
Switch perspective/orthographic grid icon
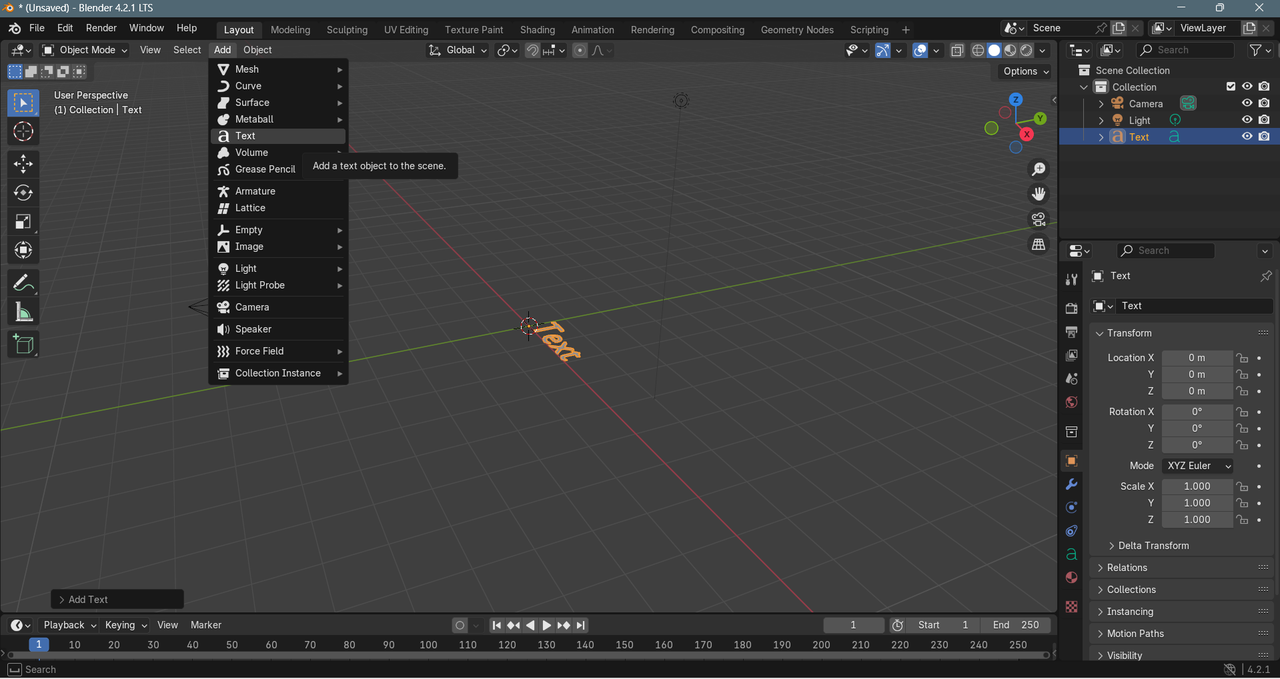(x=1039, y=244)
